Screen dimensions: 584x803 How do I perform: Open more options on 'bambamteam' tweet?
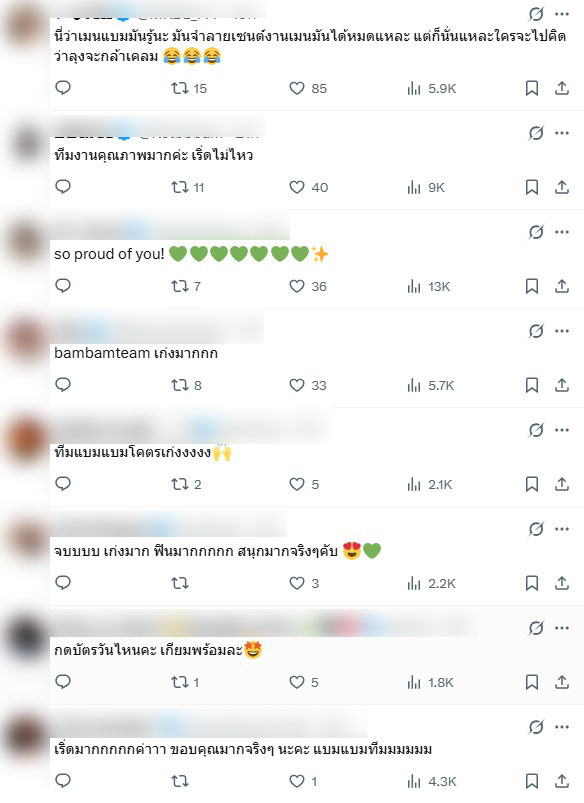[x=562, y=331]
